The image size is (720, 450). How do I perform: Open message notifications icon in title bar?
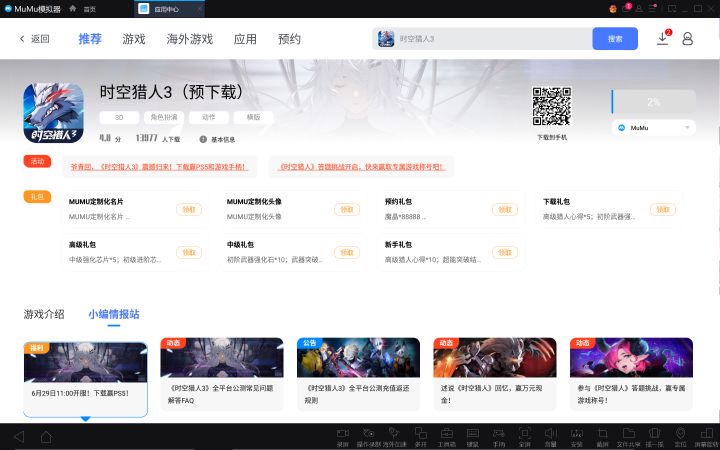tap(626, 8)
